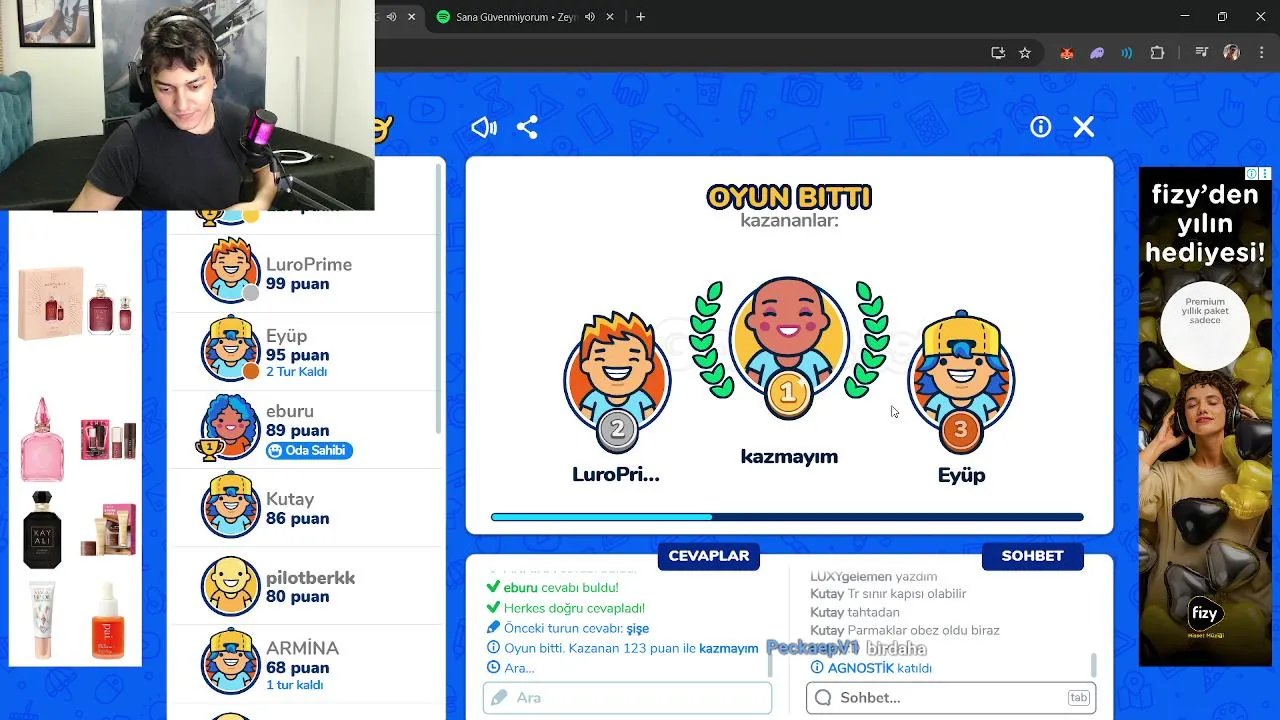Bookmark this page with the star icon

(1025, 53)
